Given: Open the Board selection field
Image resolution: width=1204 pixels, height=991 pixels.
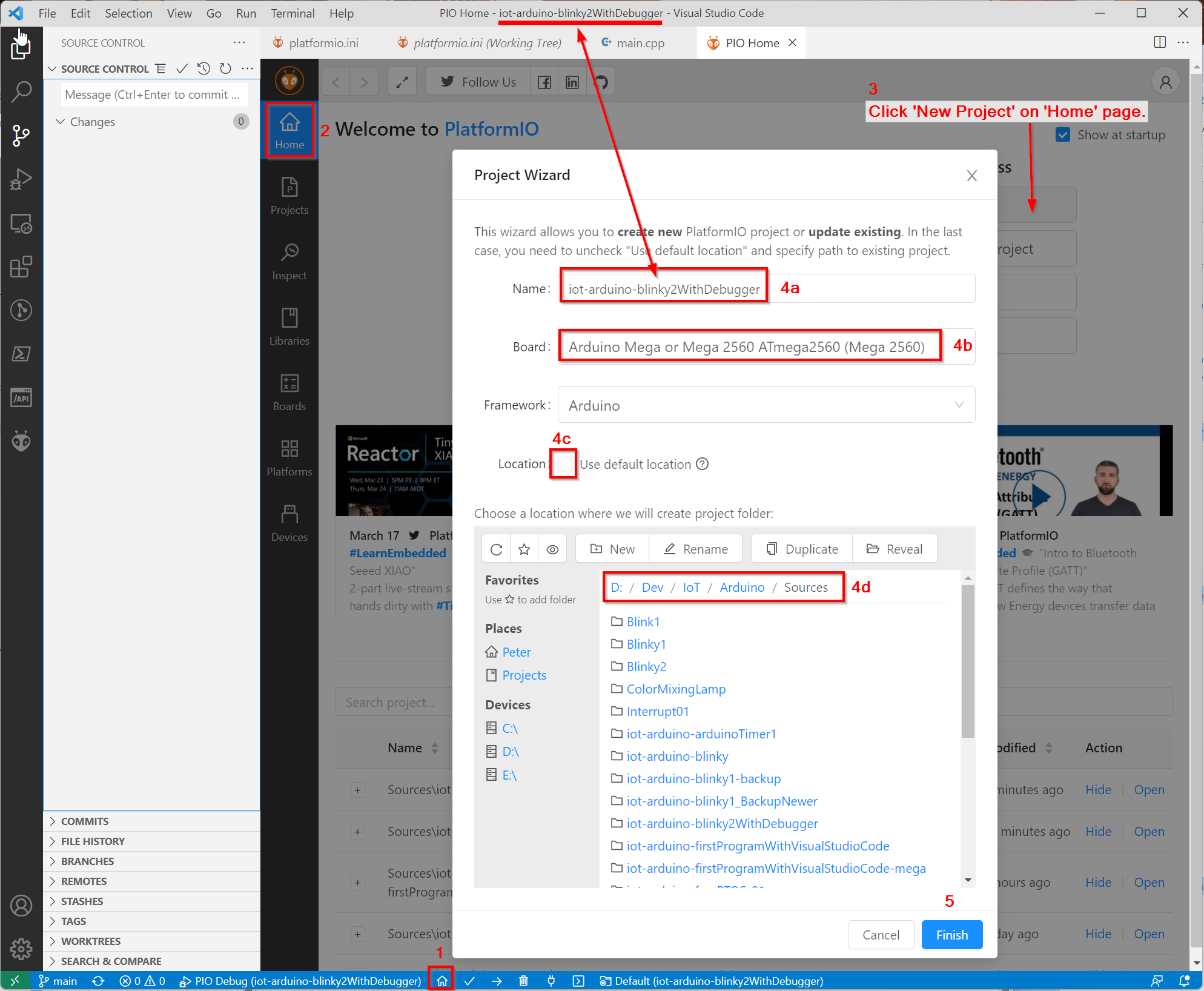Looking at the screenshot, I should click(x=766, y=346).
